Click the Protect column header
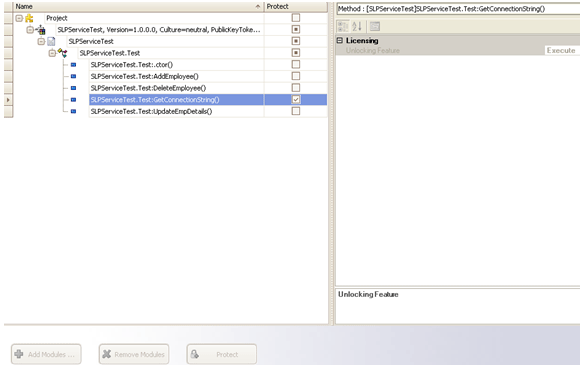Image resolution: width=583 pixels, height=369 pixels. [x=296, y=7]
